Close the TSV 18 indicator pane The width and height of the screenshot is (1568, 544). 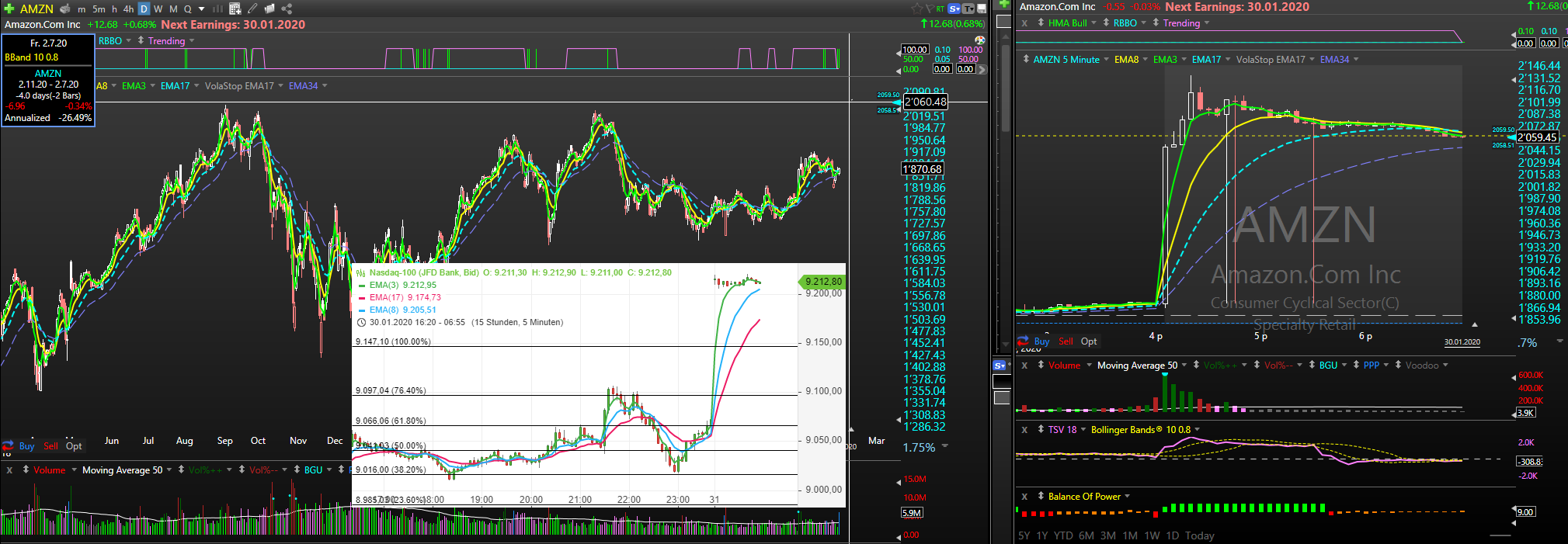[1024, 430]
